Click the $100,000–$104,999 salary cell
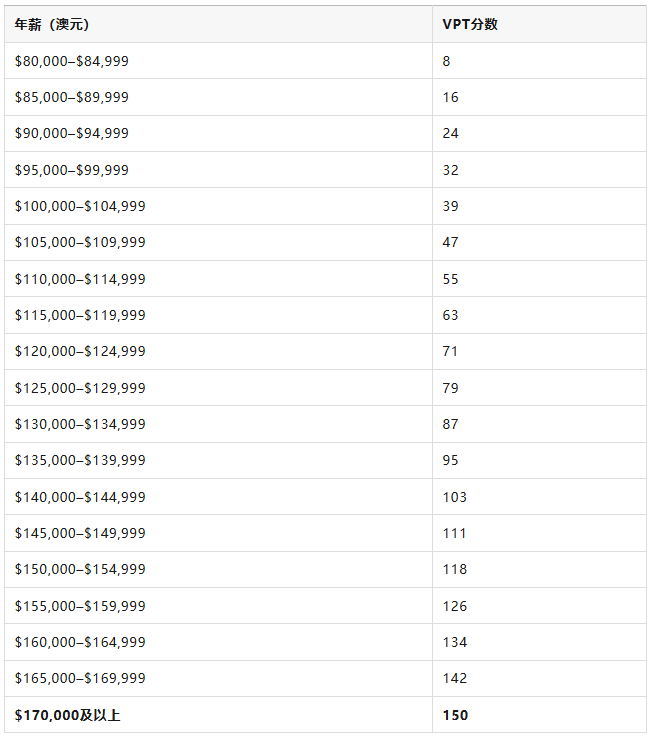Viewport: 652px width, 740px height. (218, 206)
